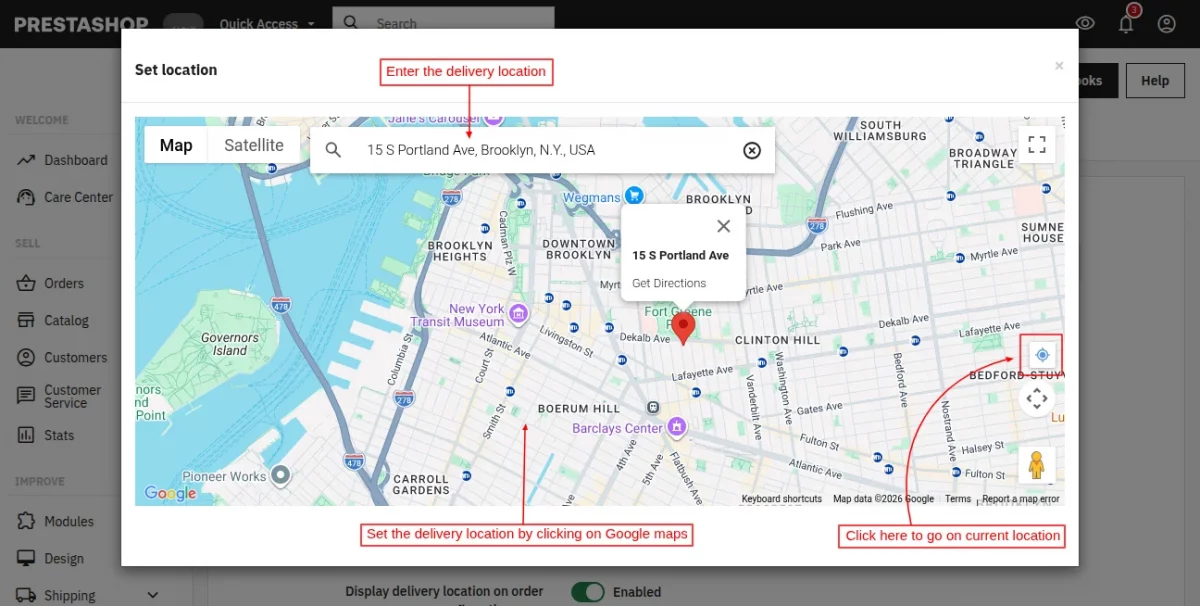Click the Orders basket icon
Image resolution: width=1200 pixels, height=606 pixels.
point(26,283)
